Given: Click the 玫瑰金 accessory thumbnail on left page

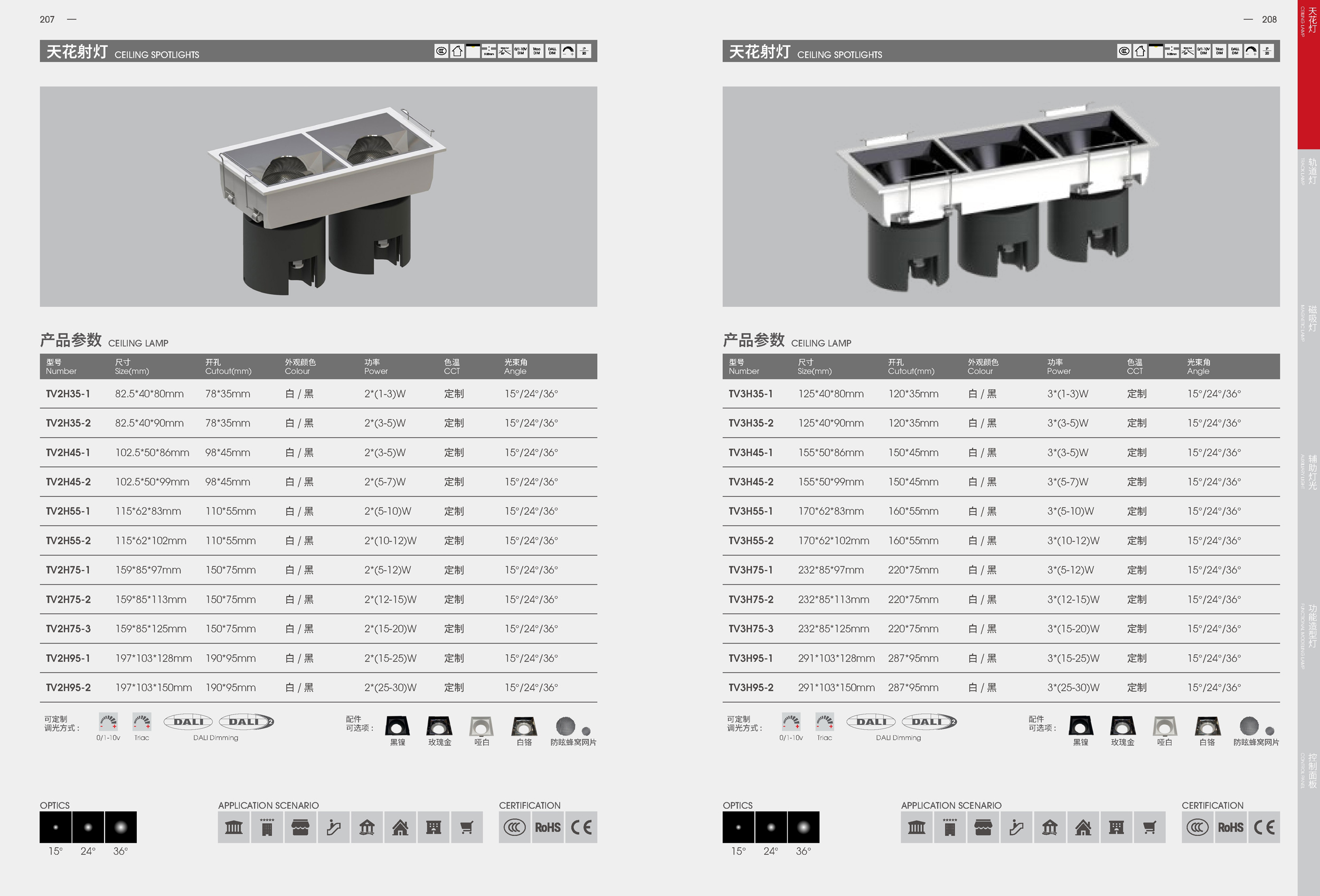Looking at the screenshot, I should [439, 726].
